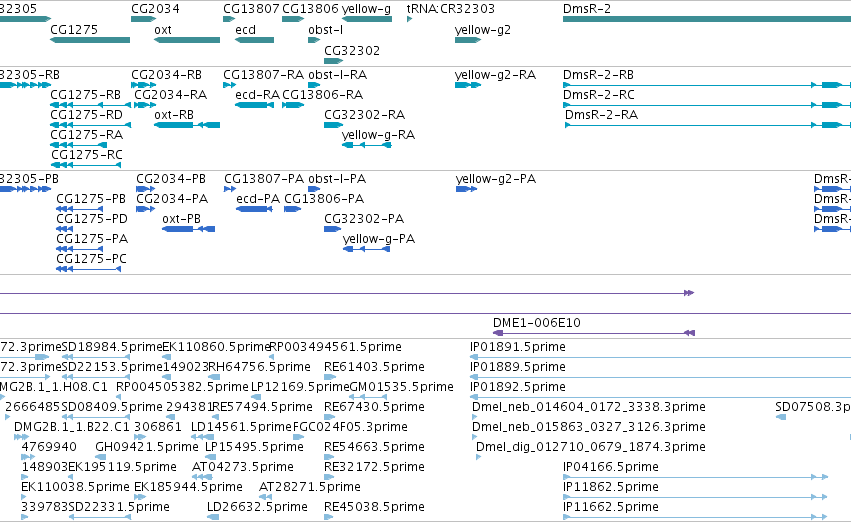Select the CG13806 gene label
851x522 pixels.
point(310,9)
